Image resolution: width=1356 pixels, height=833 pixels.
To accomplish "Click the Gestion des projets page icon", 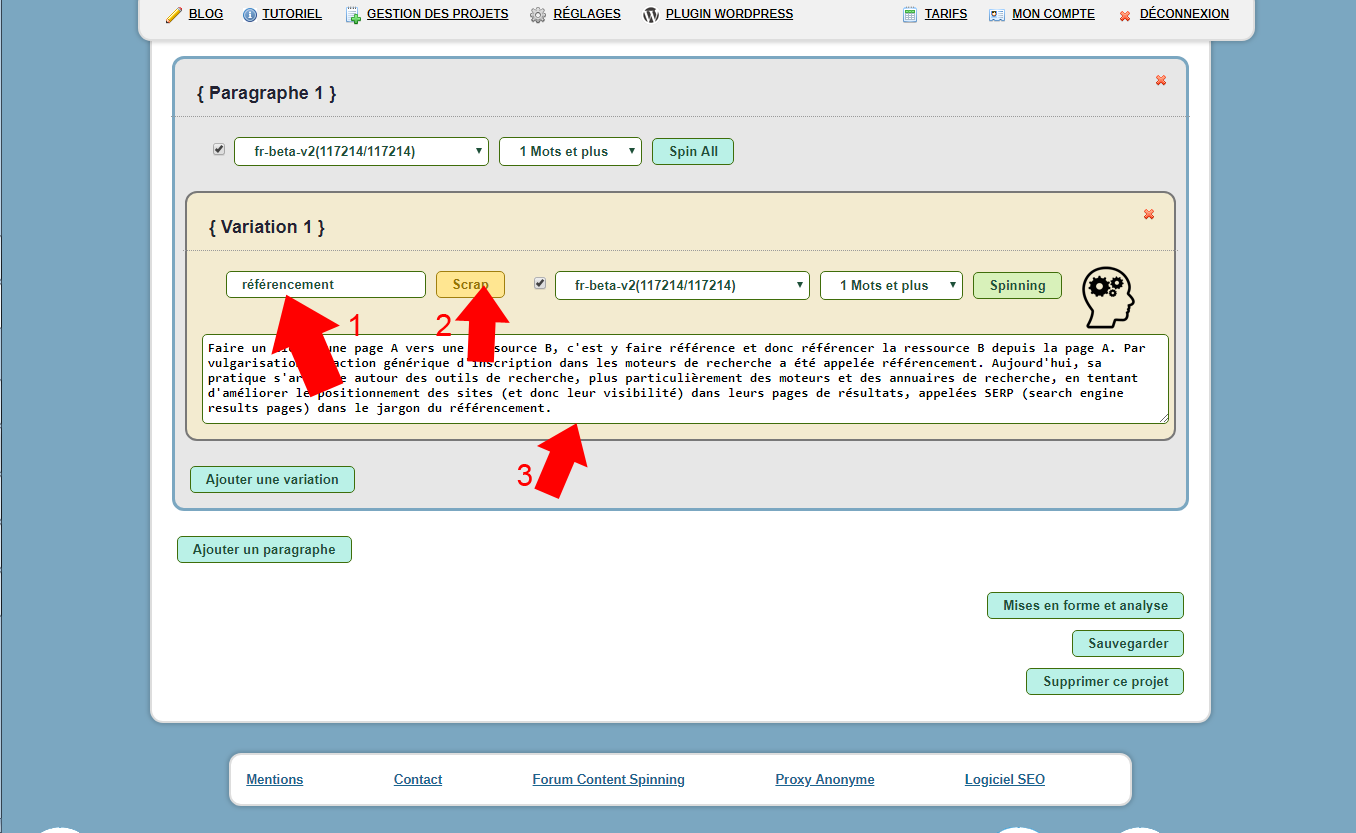I will pyautogui.click(x=353, y=15).
